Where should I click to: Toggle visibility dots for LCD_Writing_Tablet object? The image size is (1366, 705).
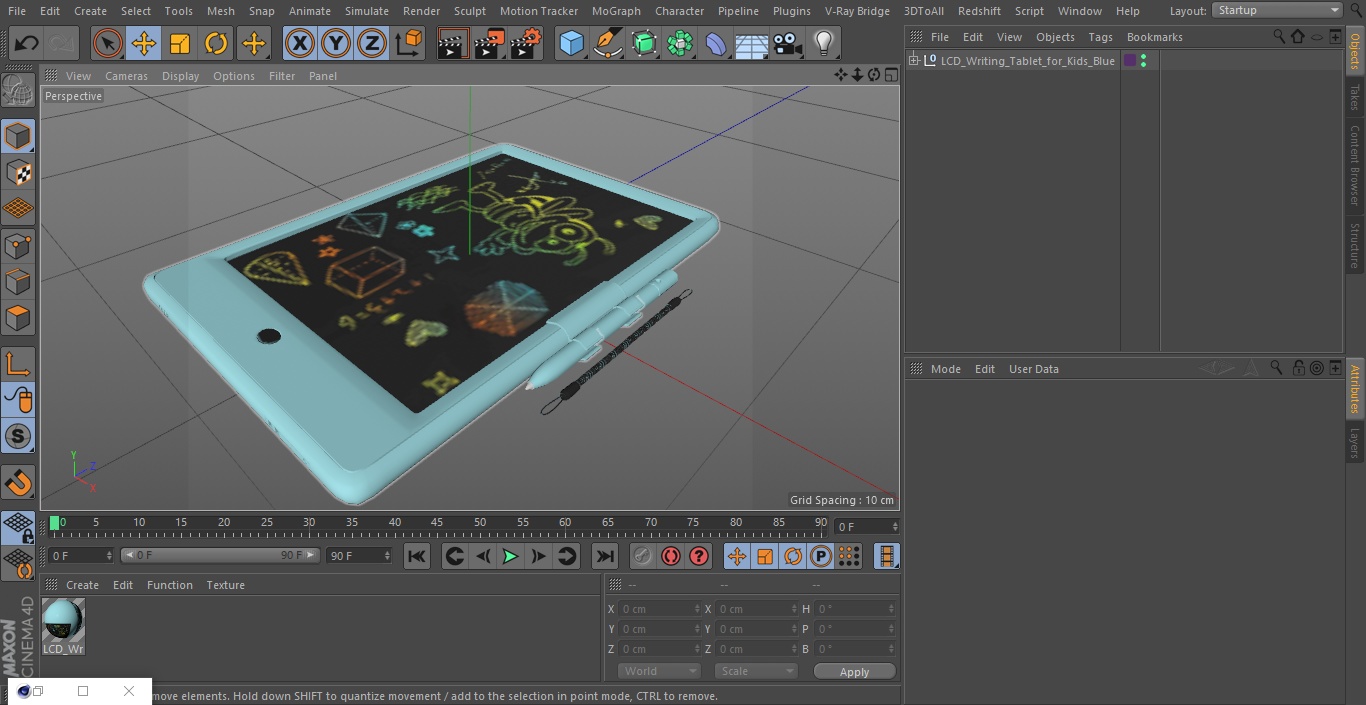[1143, 61]
